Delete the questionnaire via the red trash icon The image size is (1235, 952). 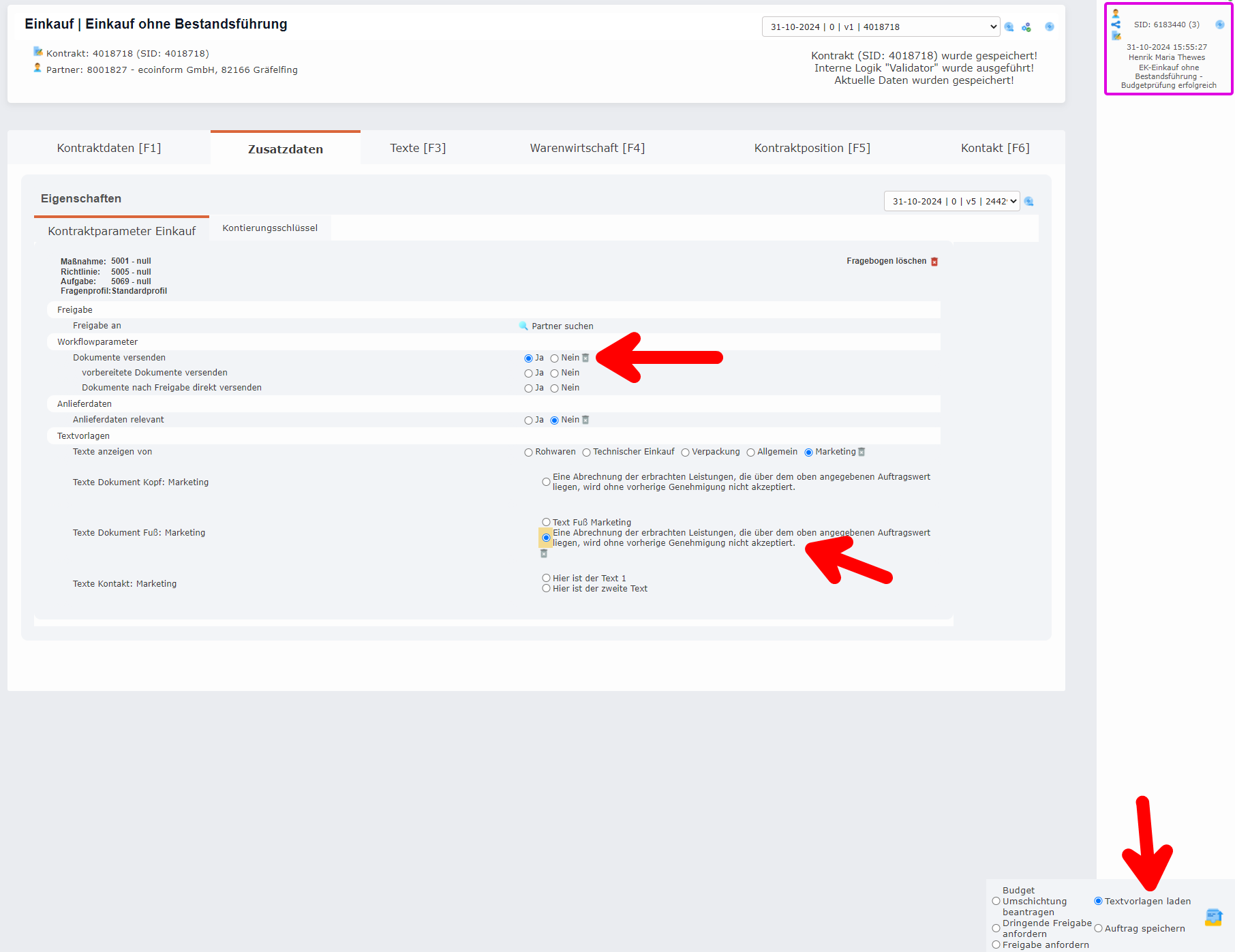coord(934,261)
